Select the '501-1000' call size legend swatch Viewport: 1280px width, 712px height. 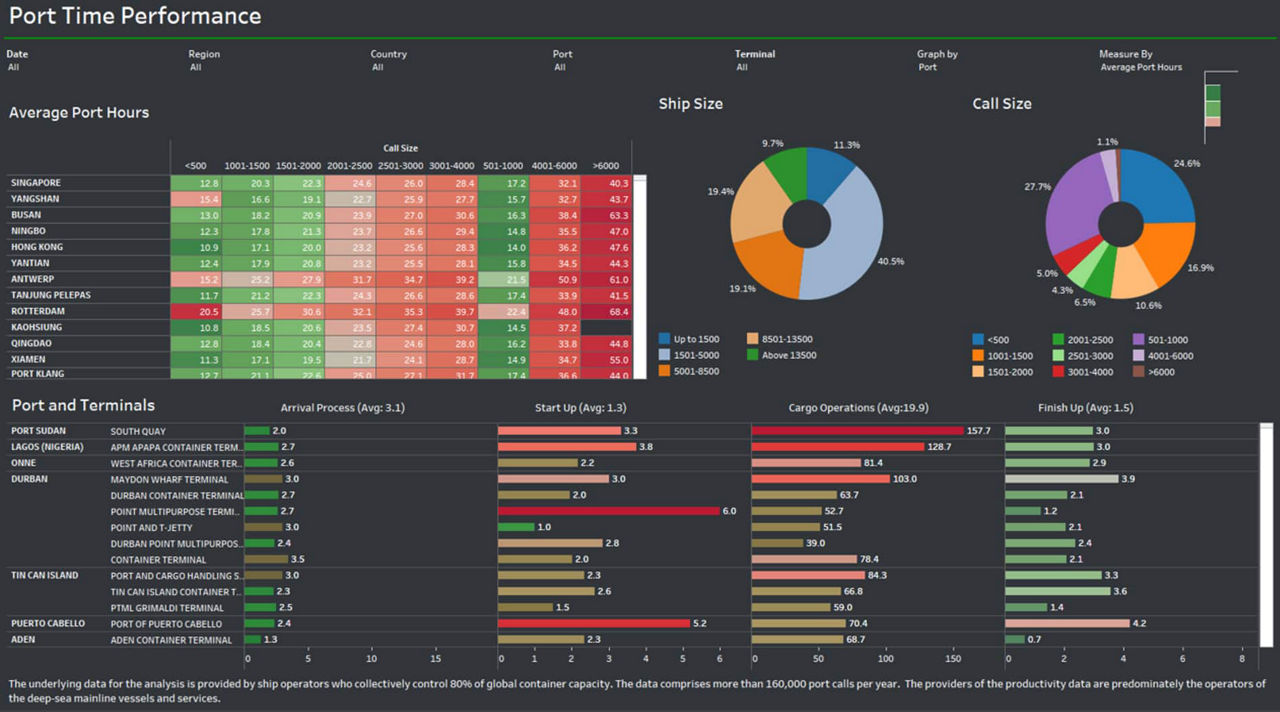click(1139, 340)
